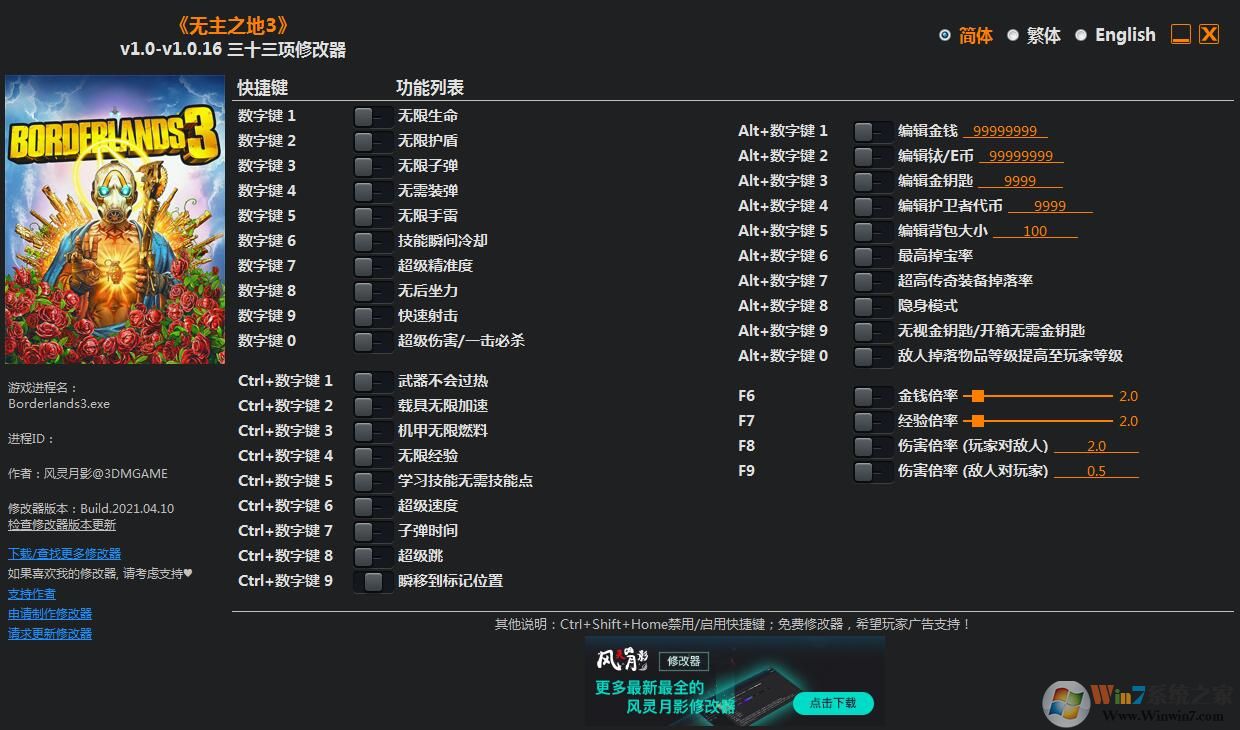Enable the 无限生命 (infinite health) toggle
Screen dimensions: 1240x730
coord(372,115)
